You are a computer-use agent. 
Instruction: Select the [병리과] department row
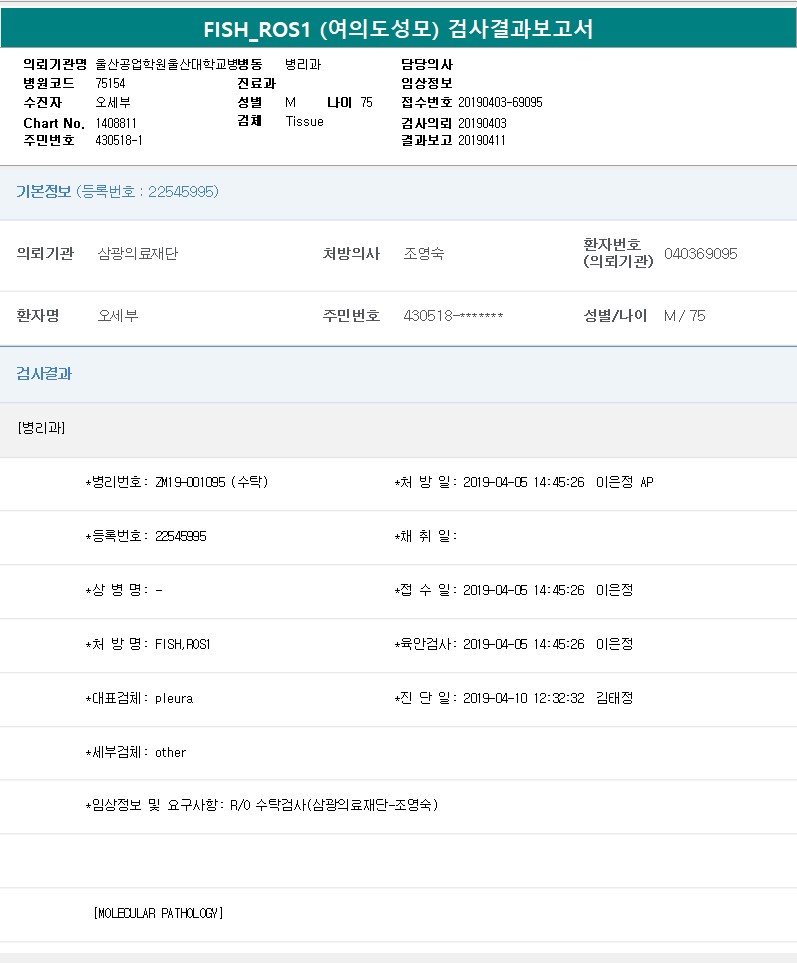tap(42, 428)
